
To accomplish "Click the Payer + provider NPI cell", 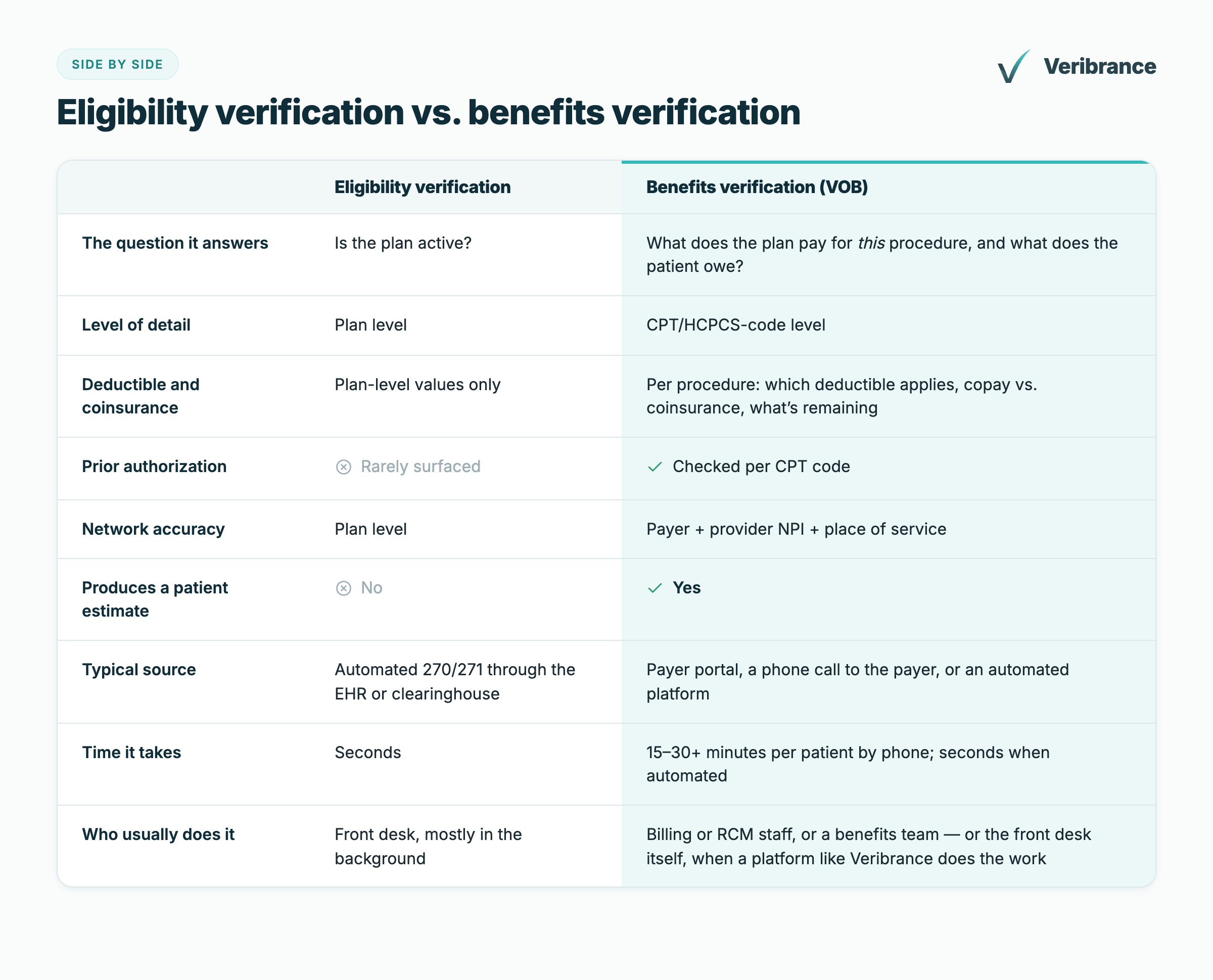I will 796,530.
